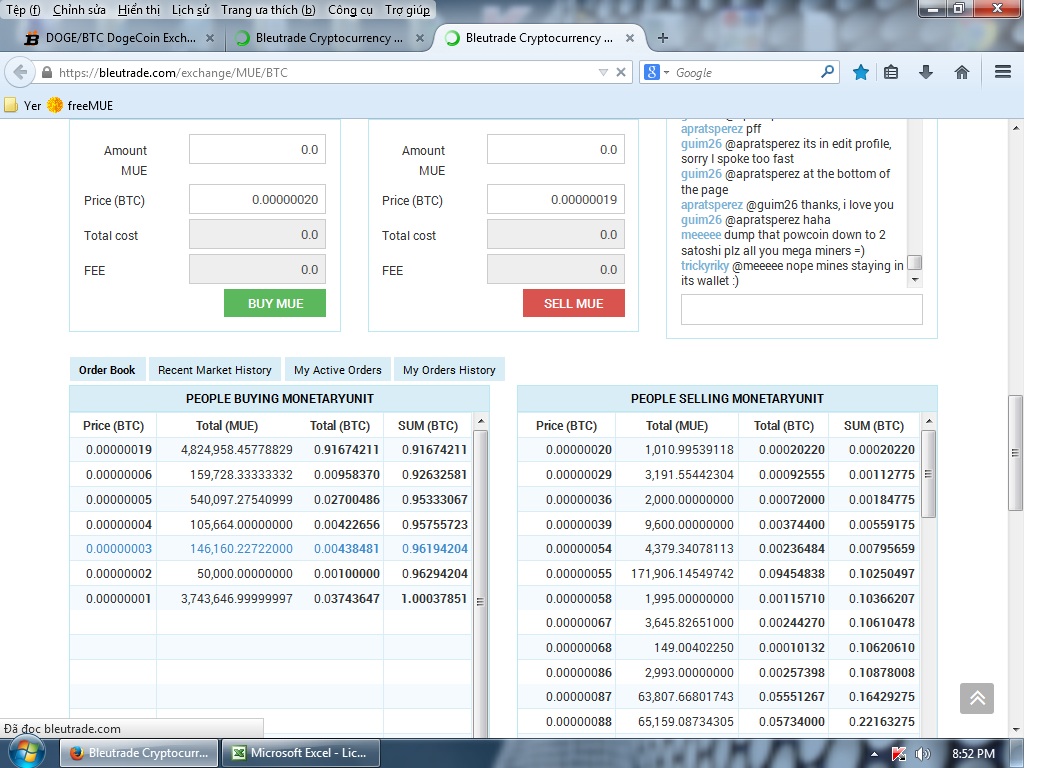1059x768 pixels.
Task: Select sell order at price 0.00000020
Action: pyautogui.click(x=719, y=449)
